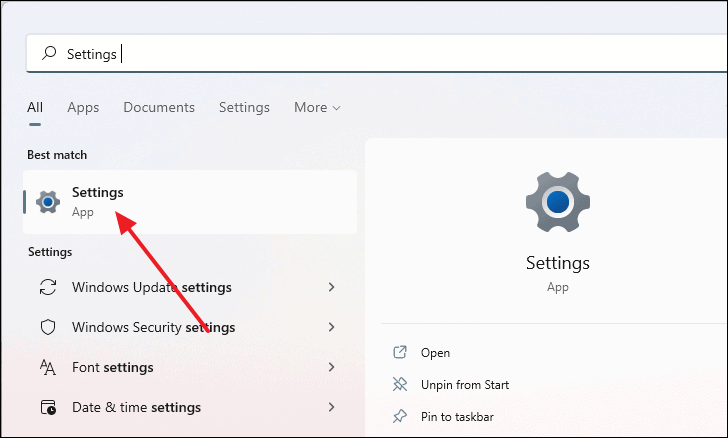Switch to the Documents tab

pos(159,107)
